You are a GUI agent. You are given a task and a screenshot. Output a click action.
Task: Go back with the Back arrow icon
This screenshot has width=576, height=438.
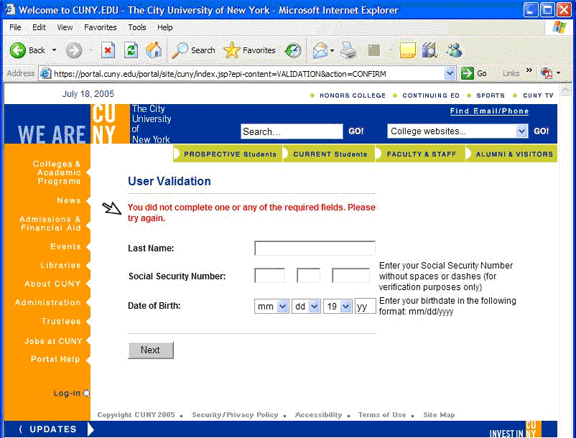click(x=17, y=50)
